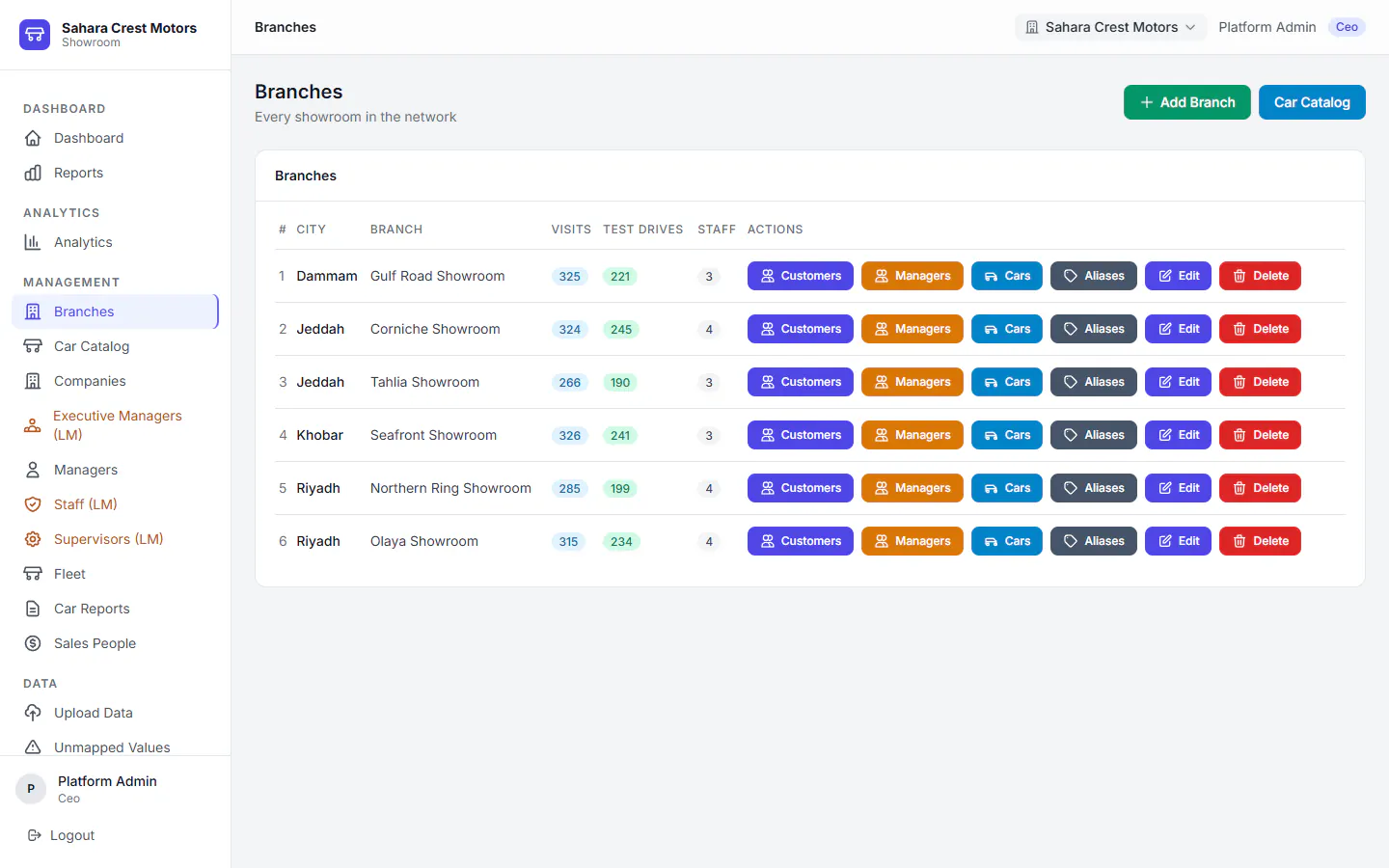
Task: Edit the Northern Ring Showroom branch
Action: click(x=1179, y=488)
